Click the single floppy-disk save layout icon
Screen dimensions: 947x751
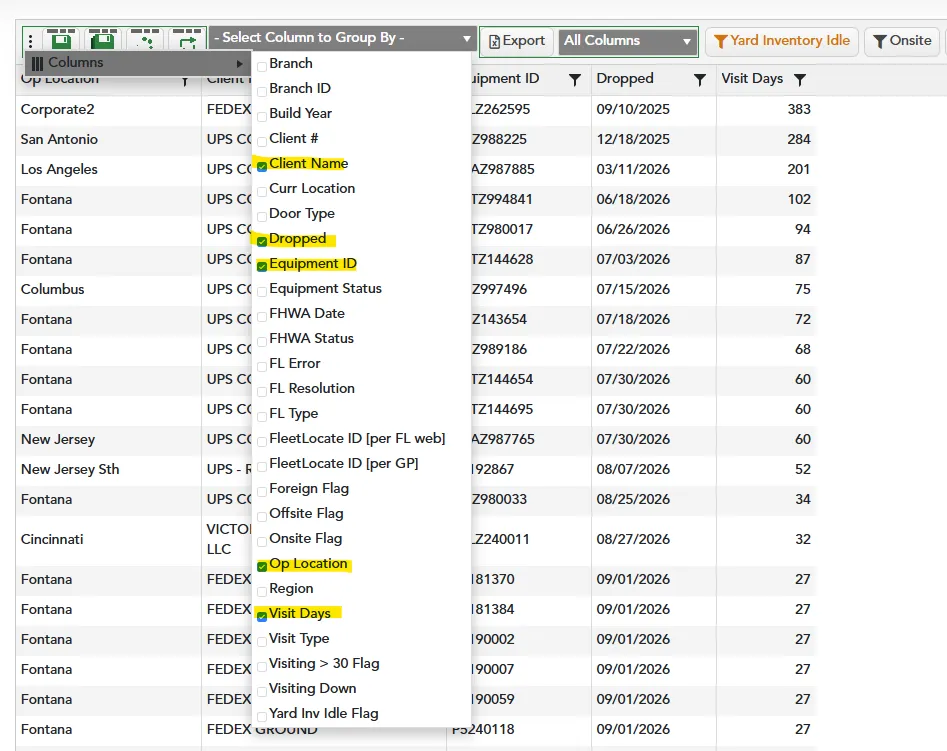pyautogui.click(x=61, y=39)
